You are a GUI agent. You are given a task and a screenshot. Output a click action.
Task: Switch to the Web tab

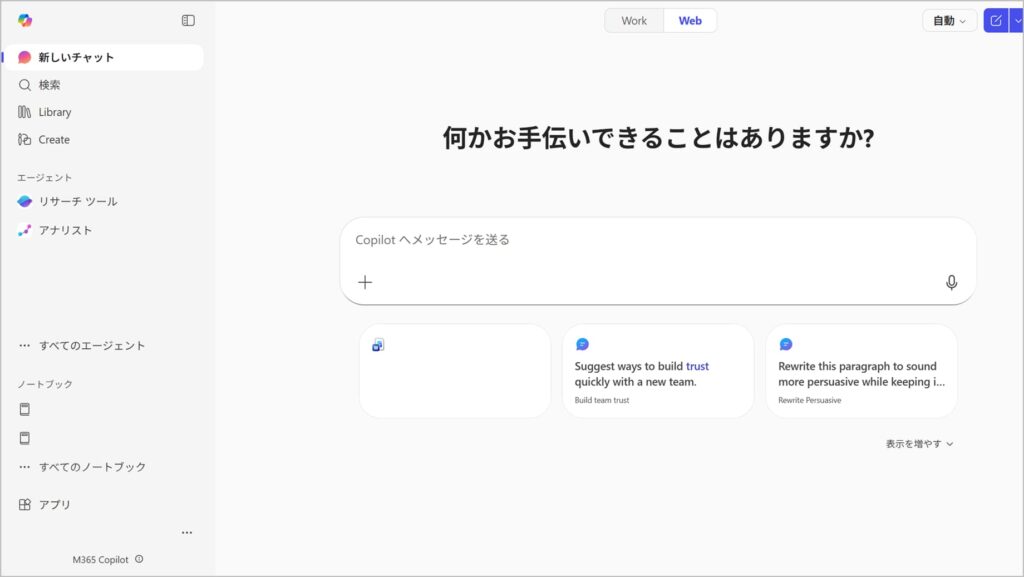point(690,21)
